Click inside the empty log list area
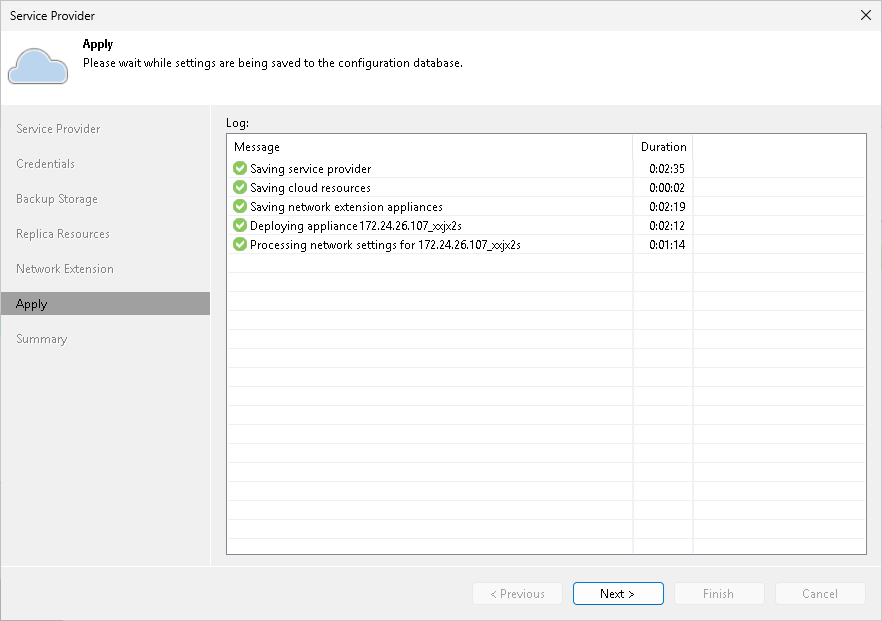 click(430, 400)
